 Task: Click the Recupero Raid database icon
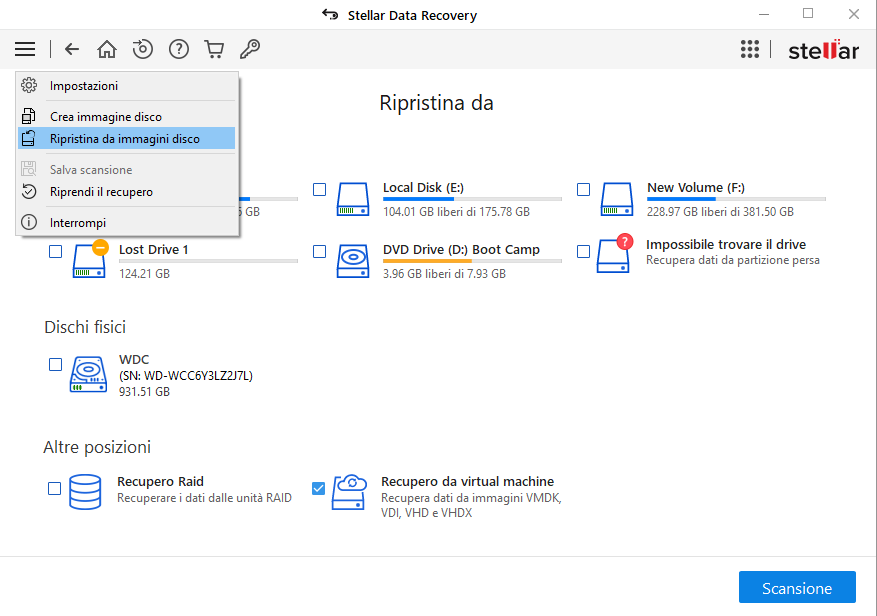tap(85, 492)
